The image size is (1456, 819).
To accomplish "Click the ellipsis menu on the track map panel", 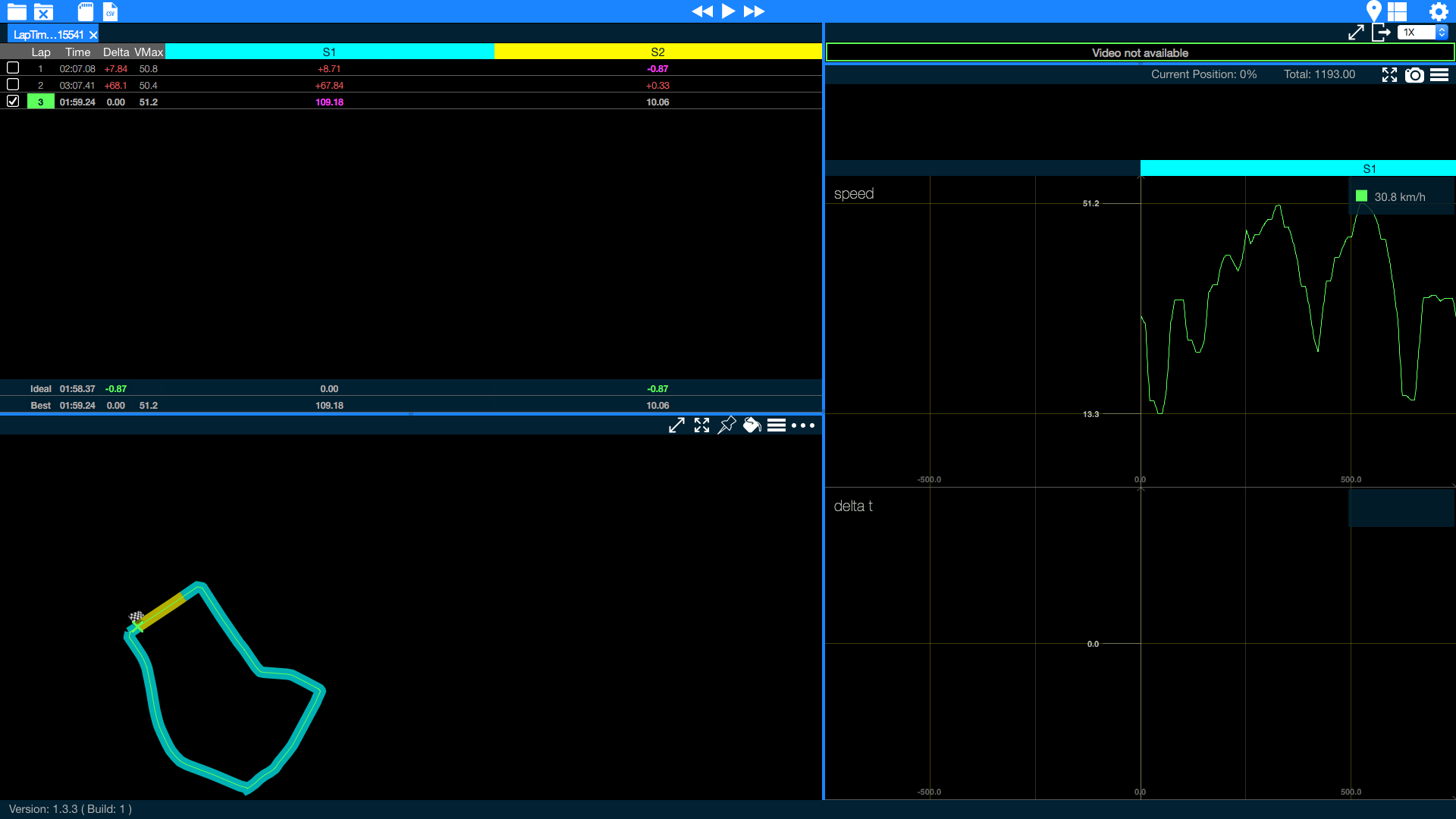I will tap(802, 425).
